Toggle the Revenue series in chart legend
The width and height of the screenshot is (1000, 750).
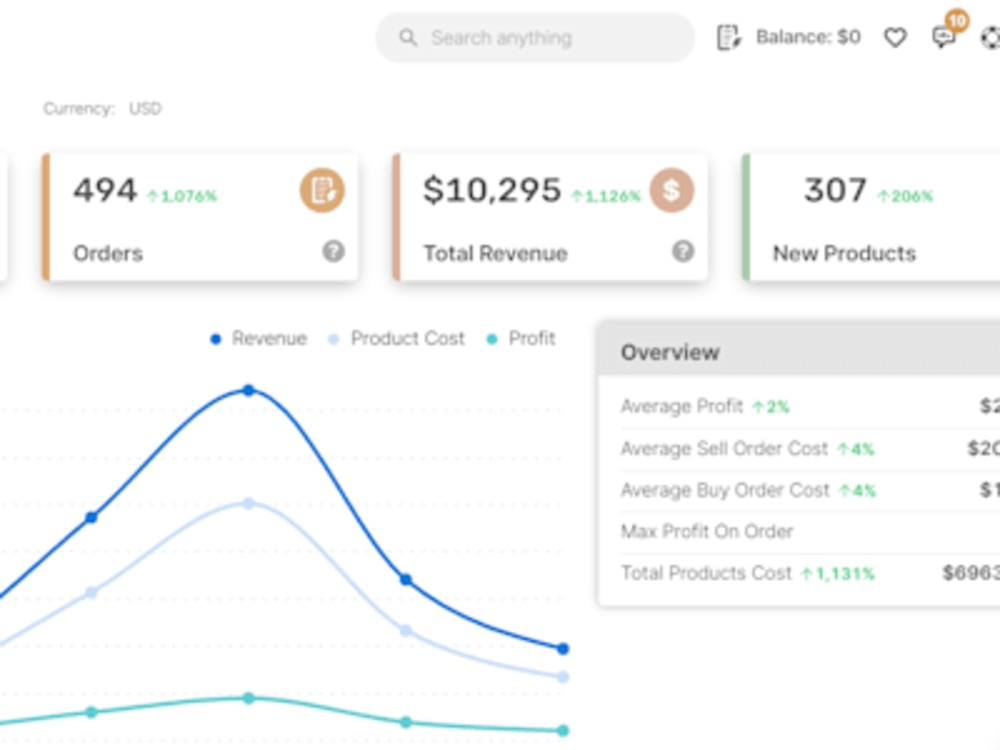point(259,338)
